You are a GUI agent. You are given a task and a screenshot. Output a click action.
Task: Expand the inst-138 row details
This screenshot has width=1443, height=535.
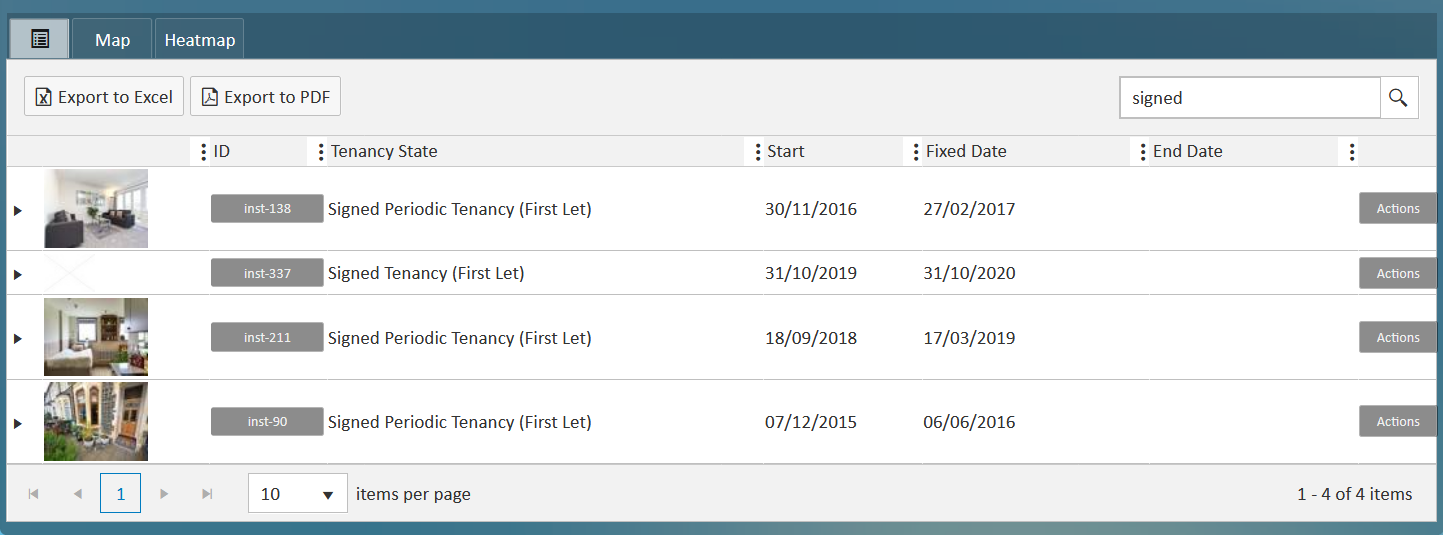click(18, 210)
